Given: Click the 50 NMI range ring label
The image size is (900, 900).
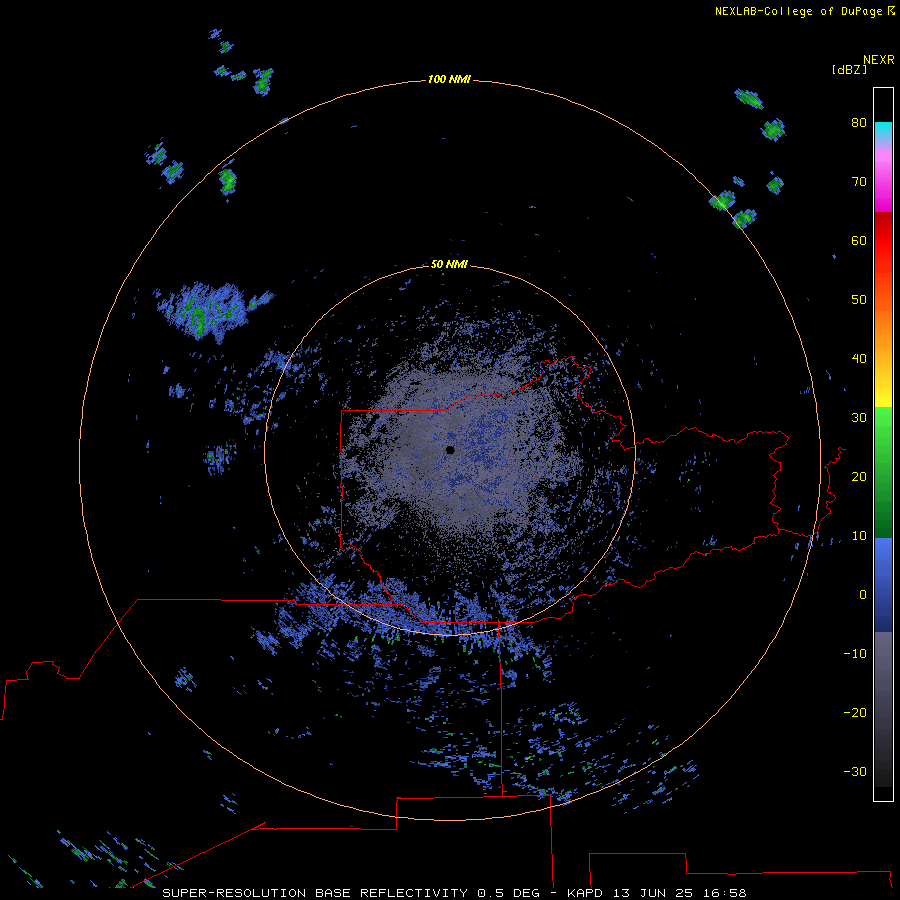Looking at the screenshot, I should pos(449,264).
